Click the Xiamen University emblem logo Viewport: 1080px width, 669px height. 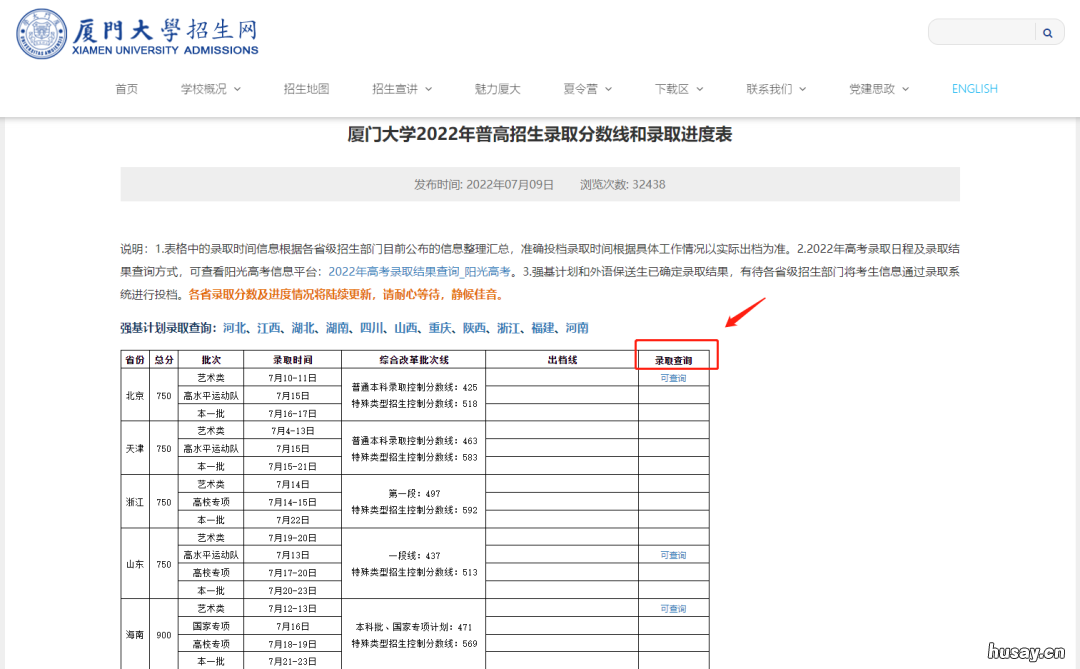point(41,33)
